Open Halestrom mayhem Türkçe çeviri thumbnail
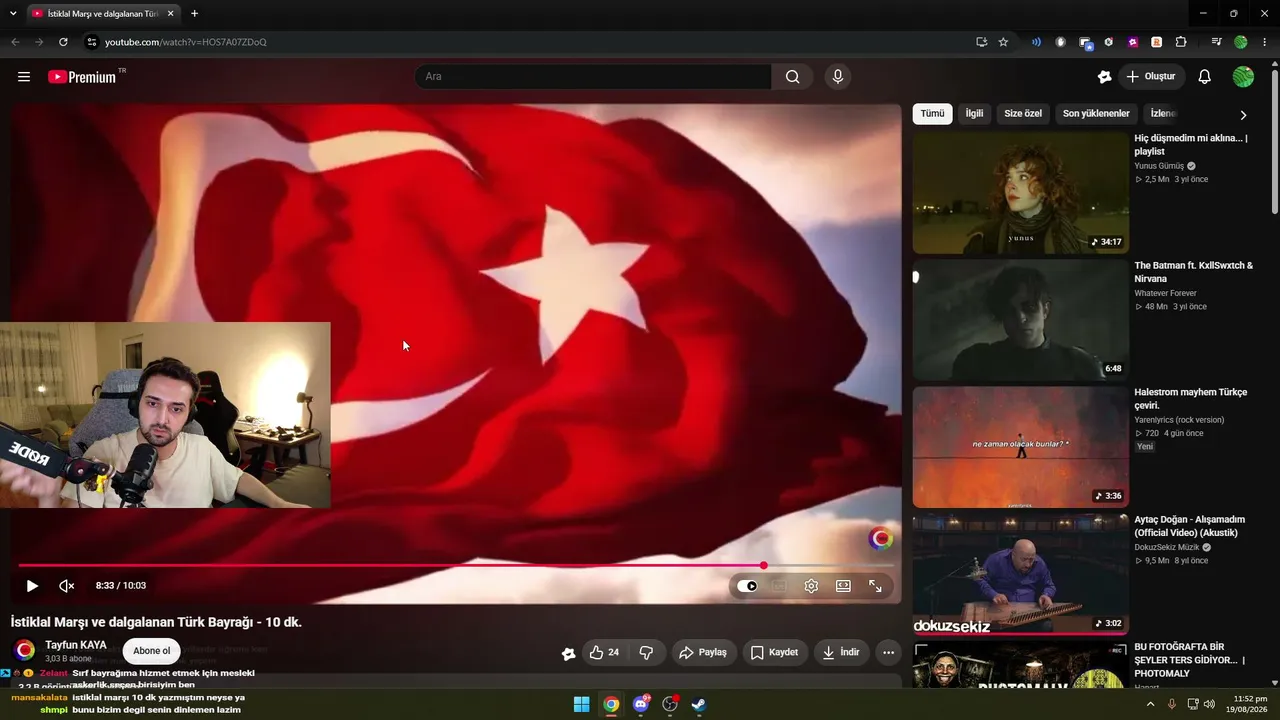 coord(1020,447)
